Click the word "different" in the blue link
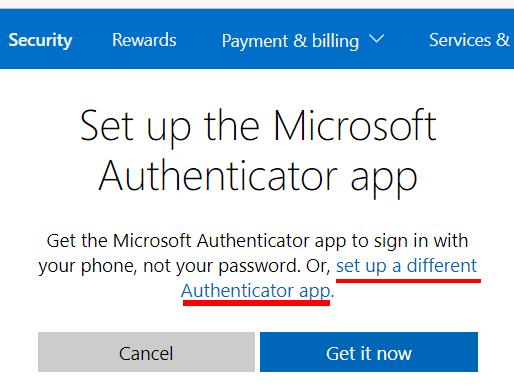Image resolution: width=514 pixels, height=390 pixels. pyautogui.click(x=442, y=265)
